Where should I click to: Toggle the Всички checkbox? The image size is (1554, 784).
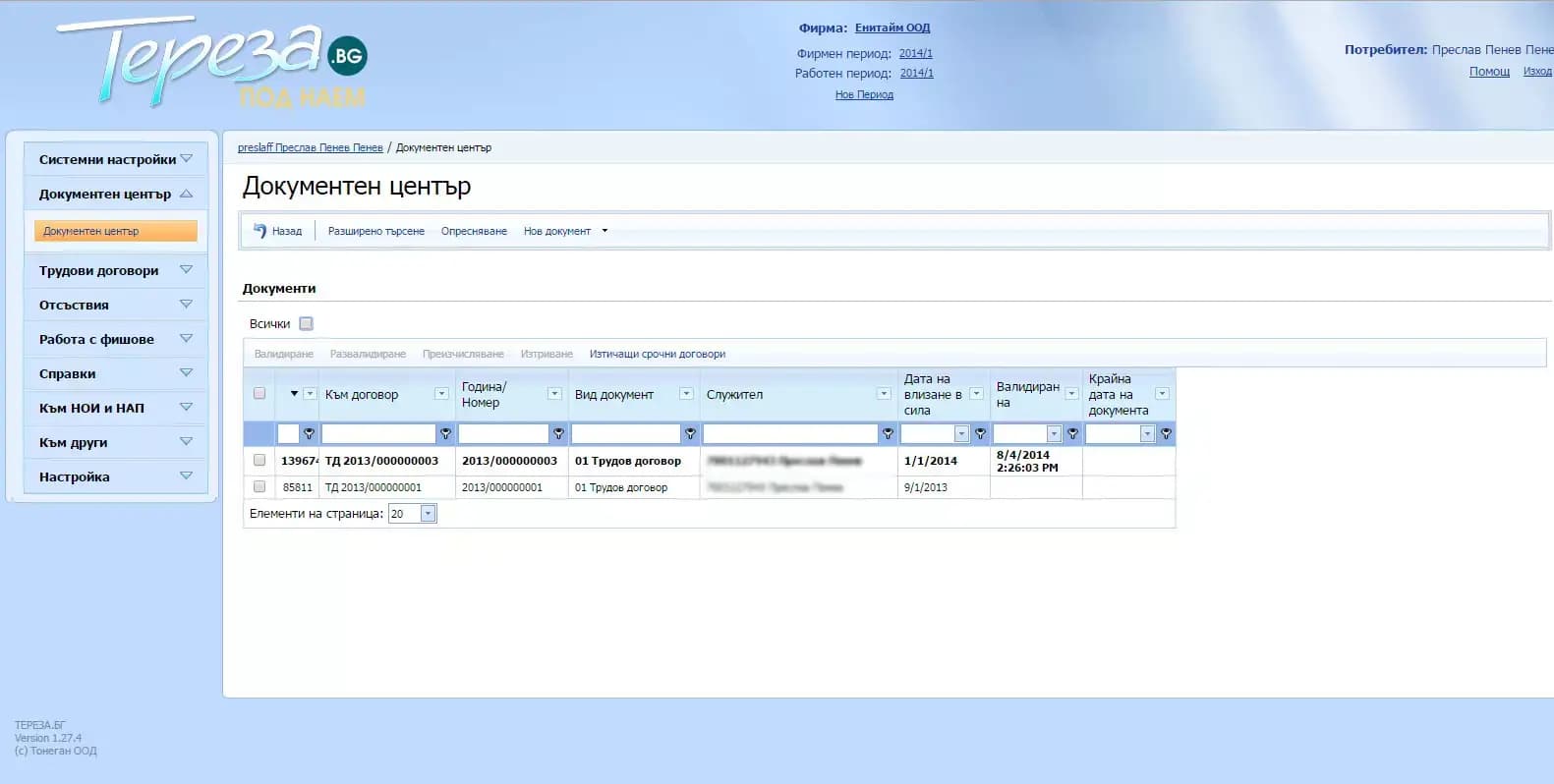pos(306,323)
